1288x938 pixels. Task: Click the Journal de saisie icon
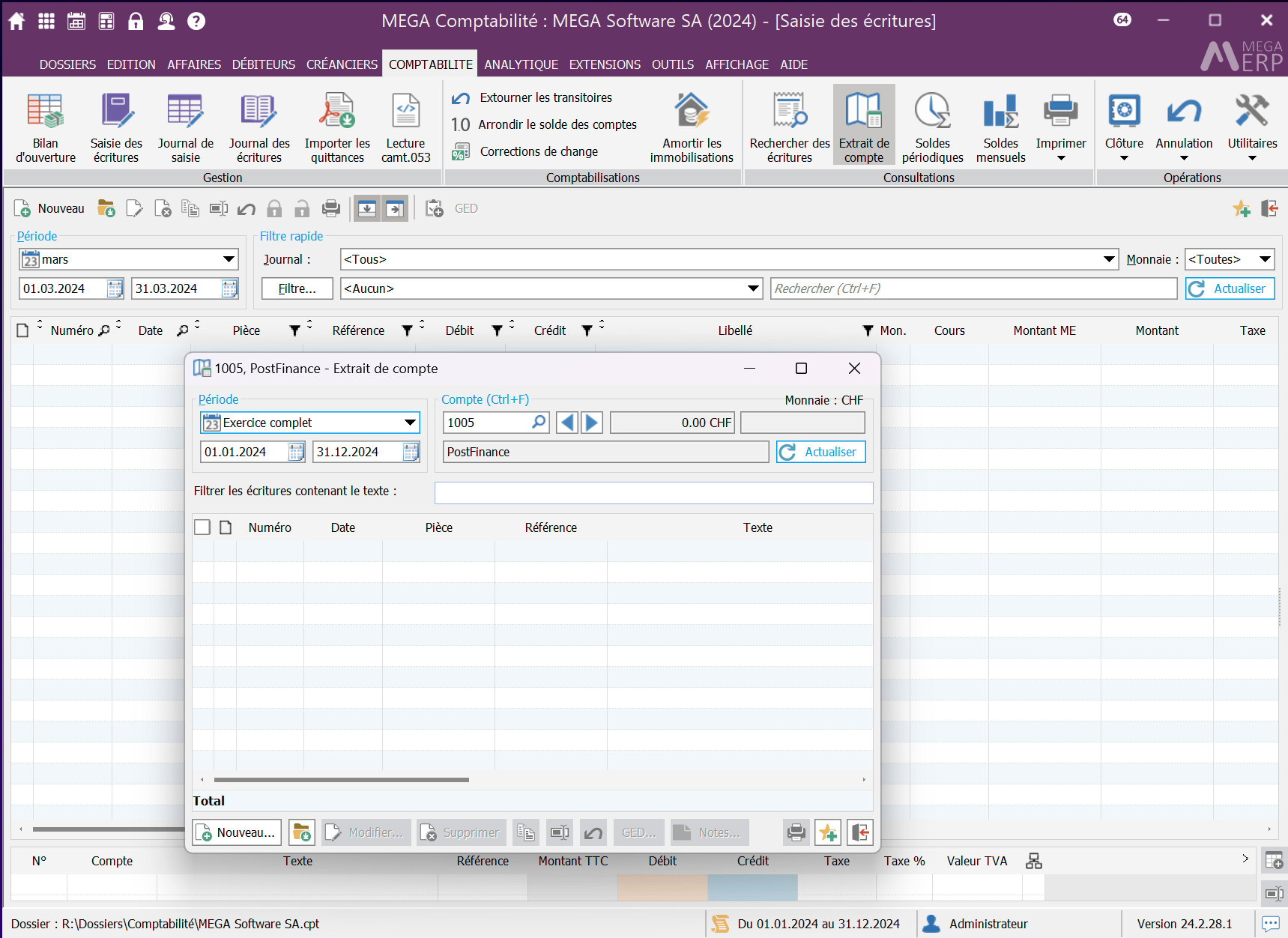(x=185, y=127)
